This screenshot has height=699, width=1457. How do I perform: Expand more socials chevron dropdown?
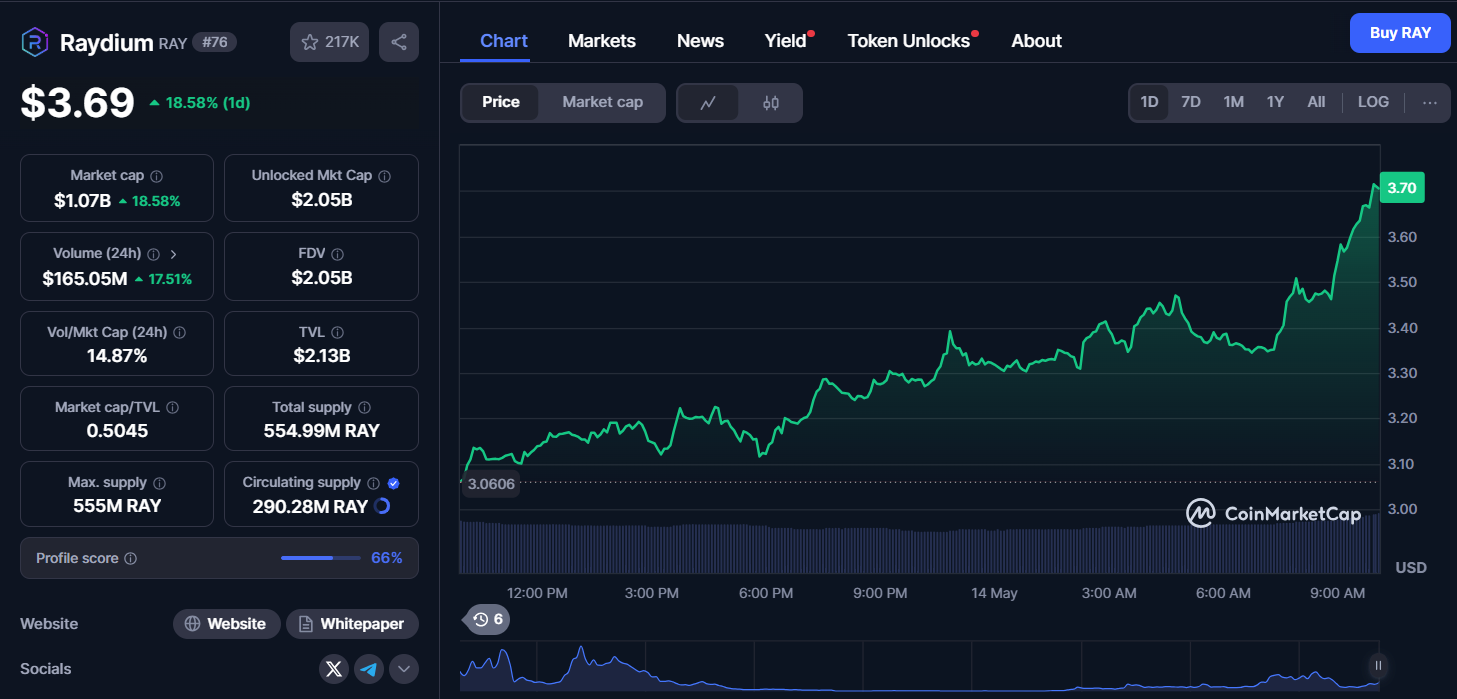pos(404,669)
